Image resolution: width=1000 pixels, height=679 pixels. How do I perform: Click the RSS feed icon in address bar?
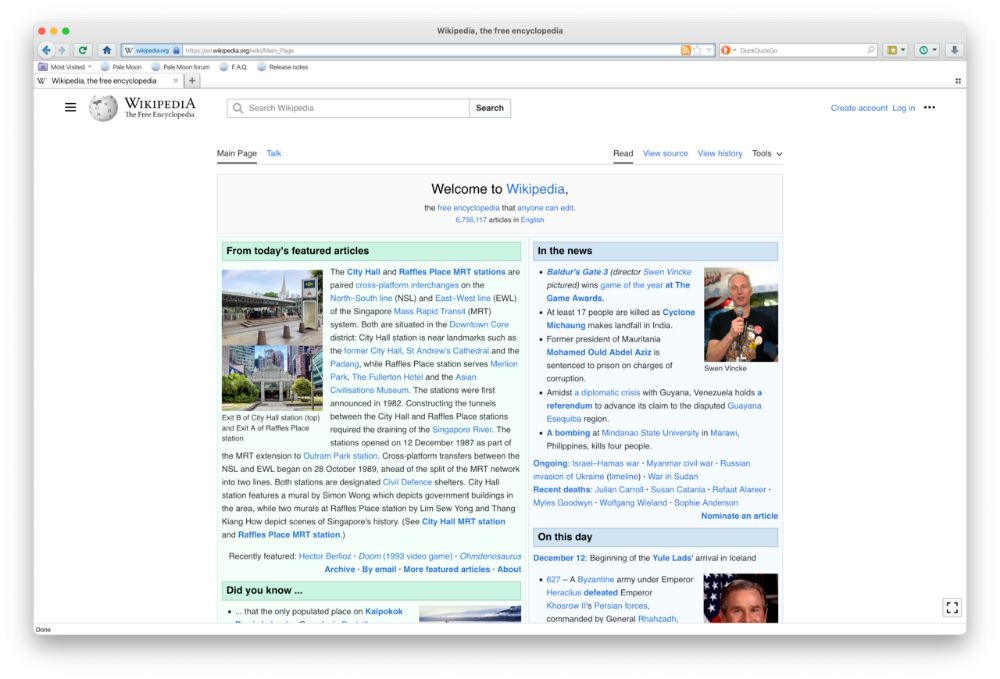686,50
